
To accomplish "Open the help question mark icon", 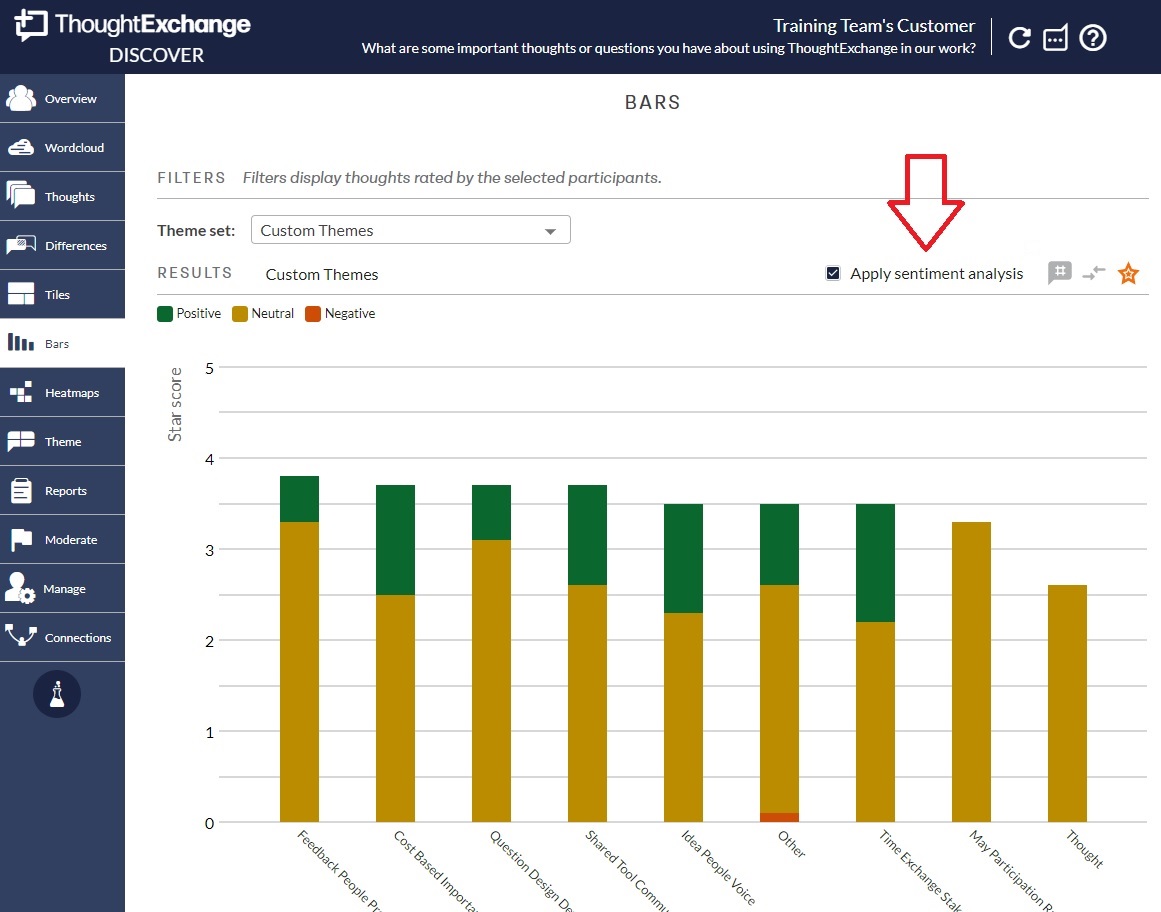I will tap(1093, 38).
